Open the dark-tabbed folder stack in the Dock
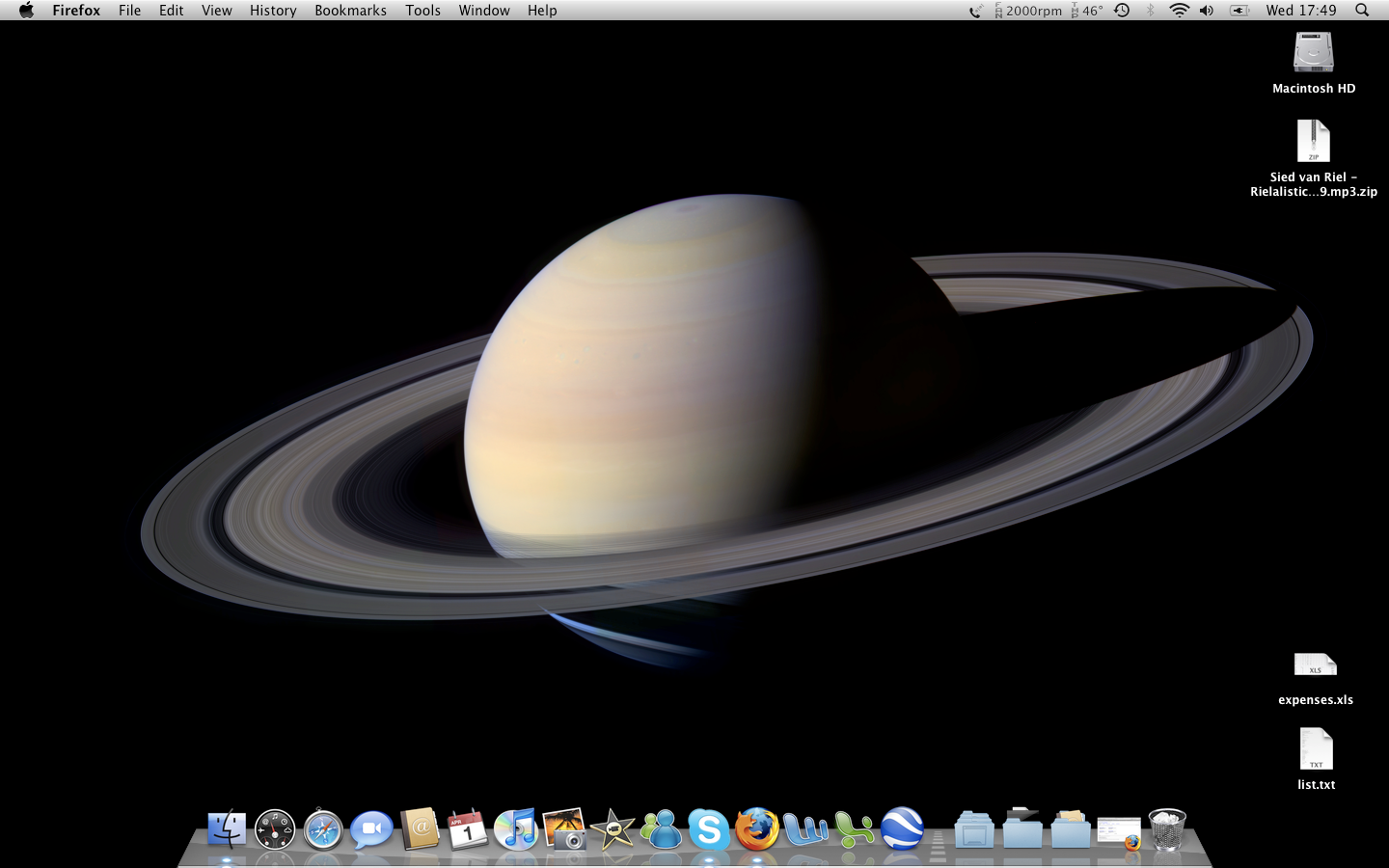1389x868 pixels. [x=1022, y=829]
